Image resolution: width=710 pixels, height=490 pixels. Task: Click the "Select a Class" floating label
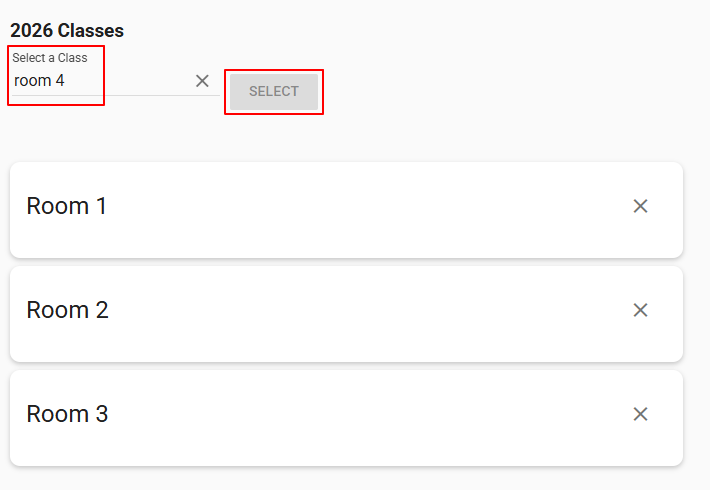point(50,58)
